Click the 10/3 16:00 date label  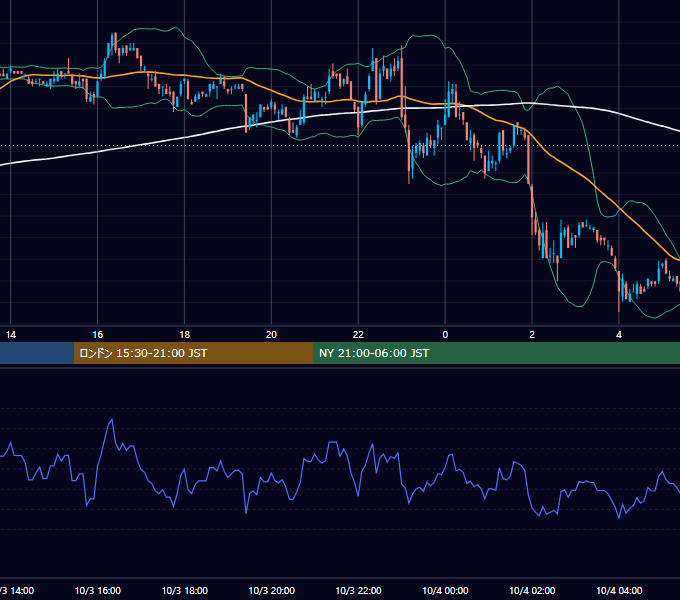click(x=98, y=590)
